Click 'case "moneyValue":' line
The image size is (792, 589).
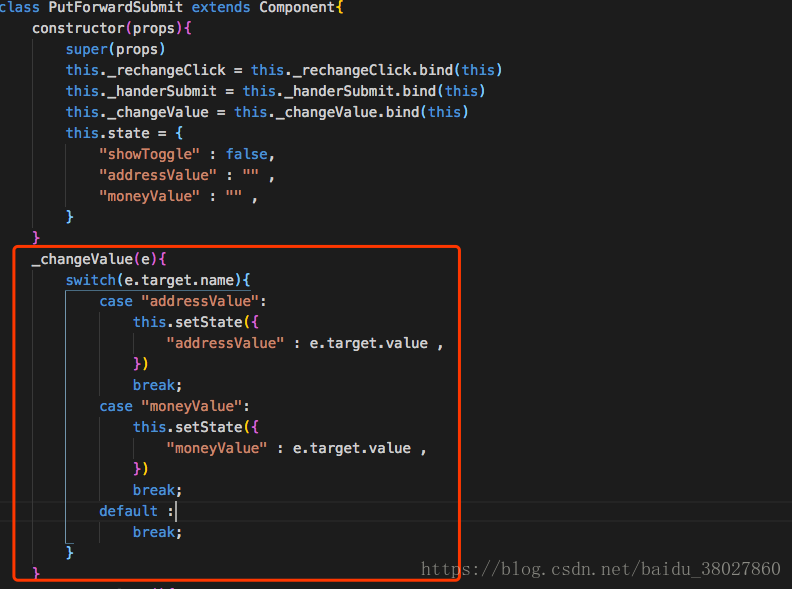click(x=174, y=406)
